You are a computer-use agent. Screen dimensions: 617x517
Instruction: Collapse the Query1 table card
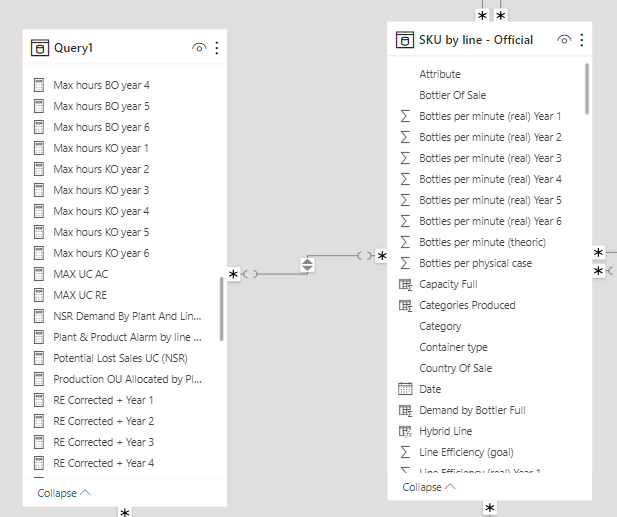(x=64, y=493)
